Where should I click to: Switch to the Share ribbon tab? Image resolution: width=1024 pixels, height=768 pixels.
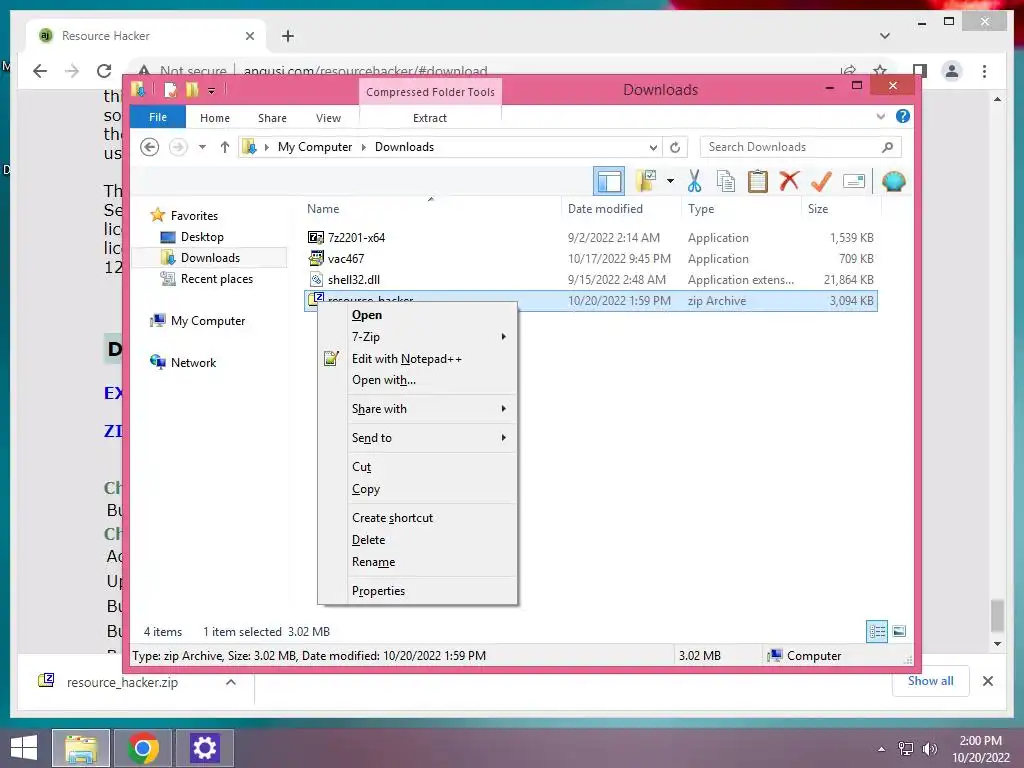(272, 118)
